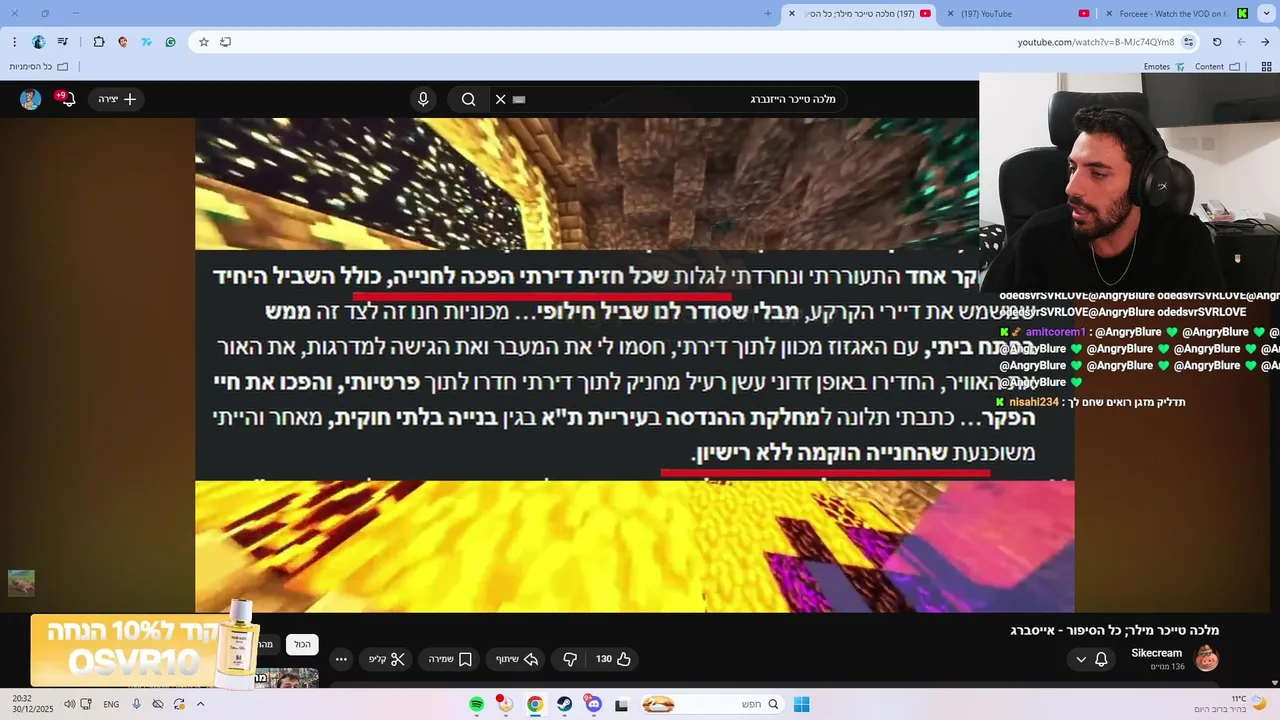This screenshot has height=720, width=1280.
Task: Open Steam from the taskbar
Action: pos(564,704)
